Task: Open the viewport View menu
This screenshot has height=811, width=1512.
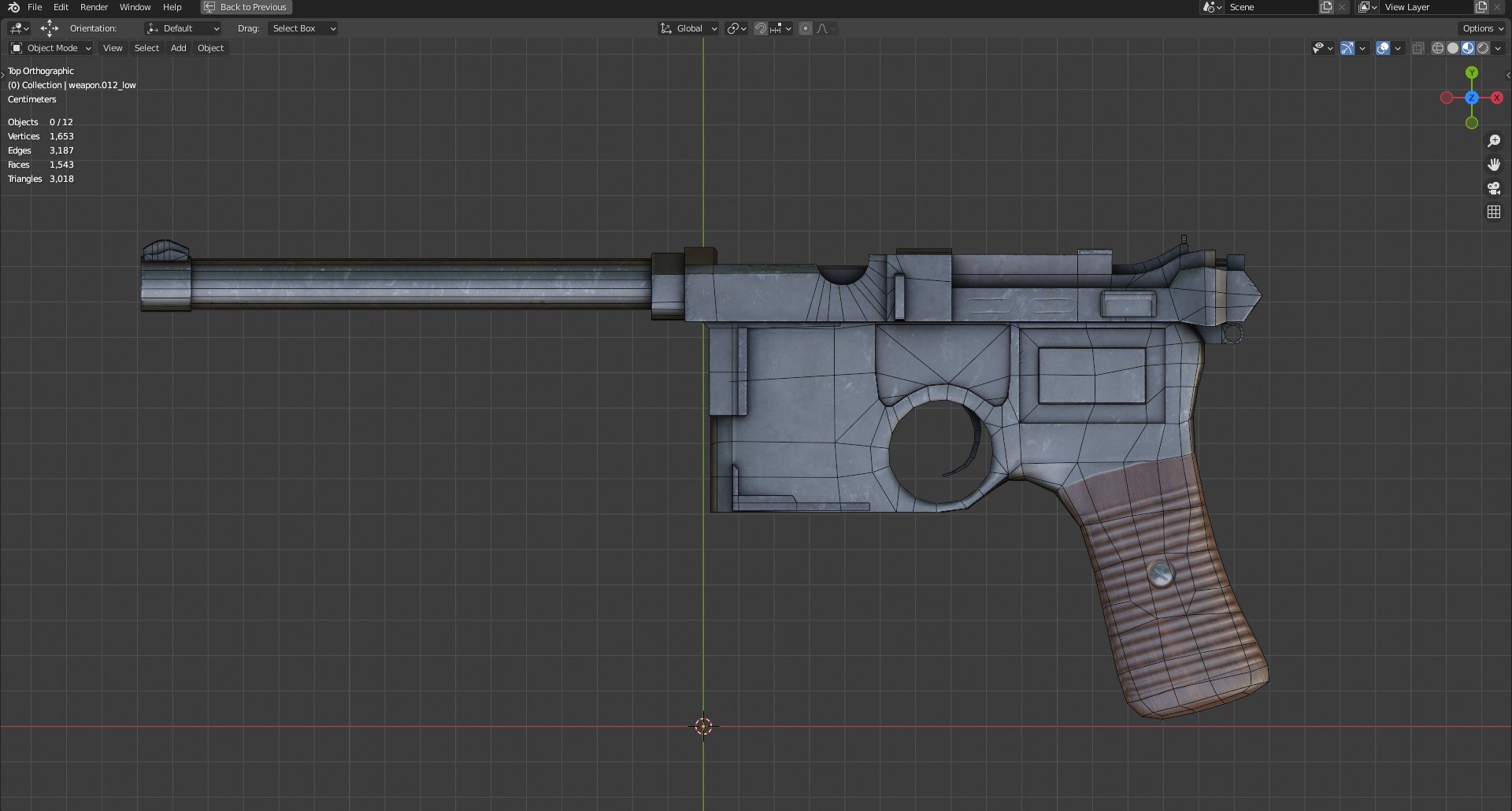Action: tap(113, 48)
